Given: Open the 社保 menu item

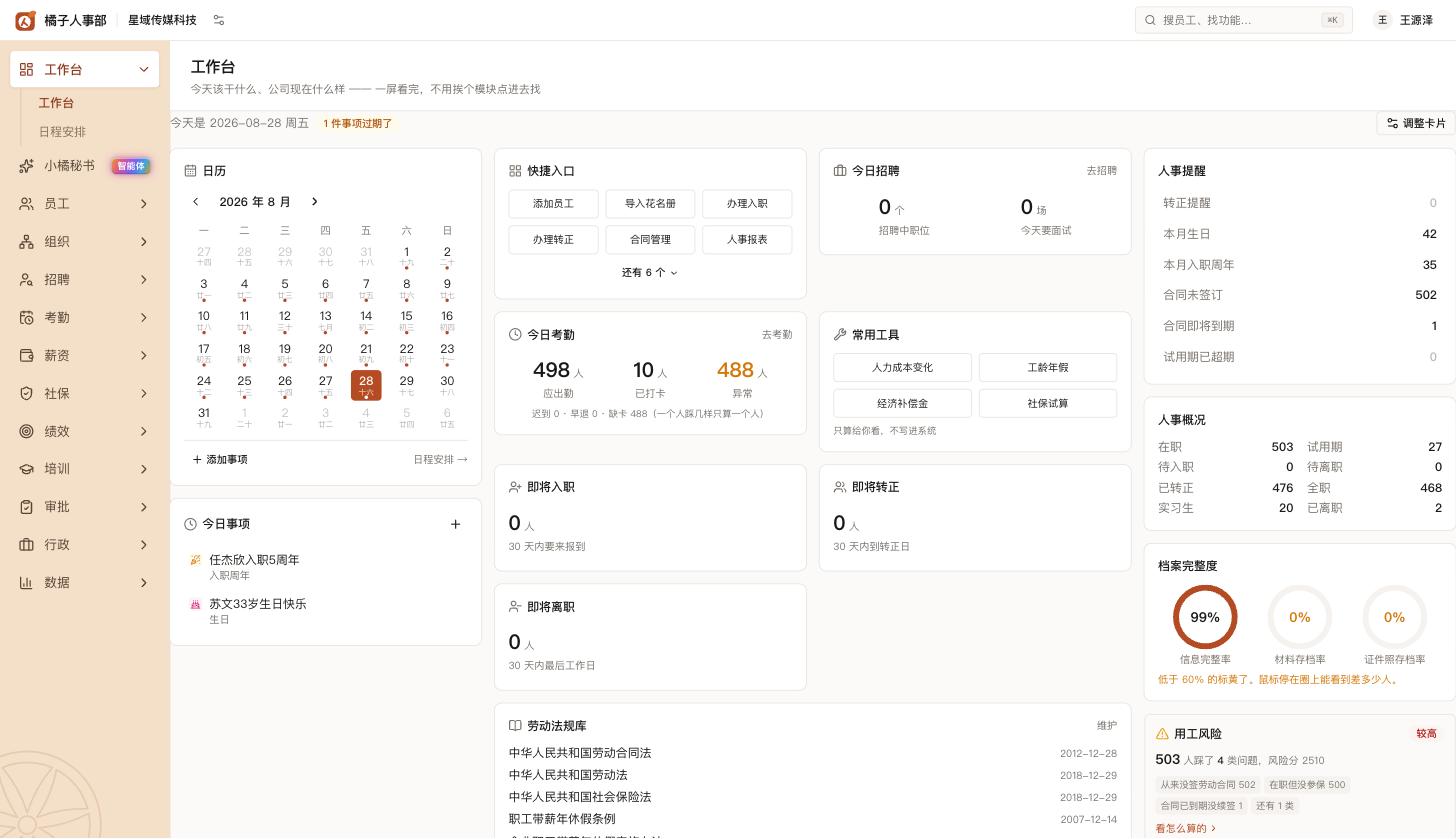Looking at the screenshot, I should 85,394.
